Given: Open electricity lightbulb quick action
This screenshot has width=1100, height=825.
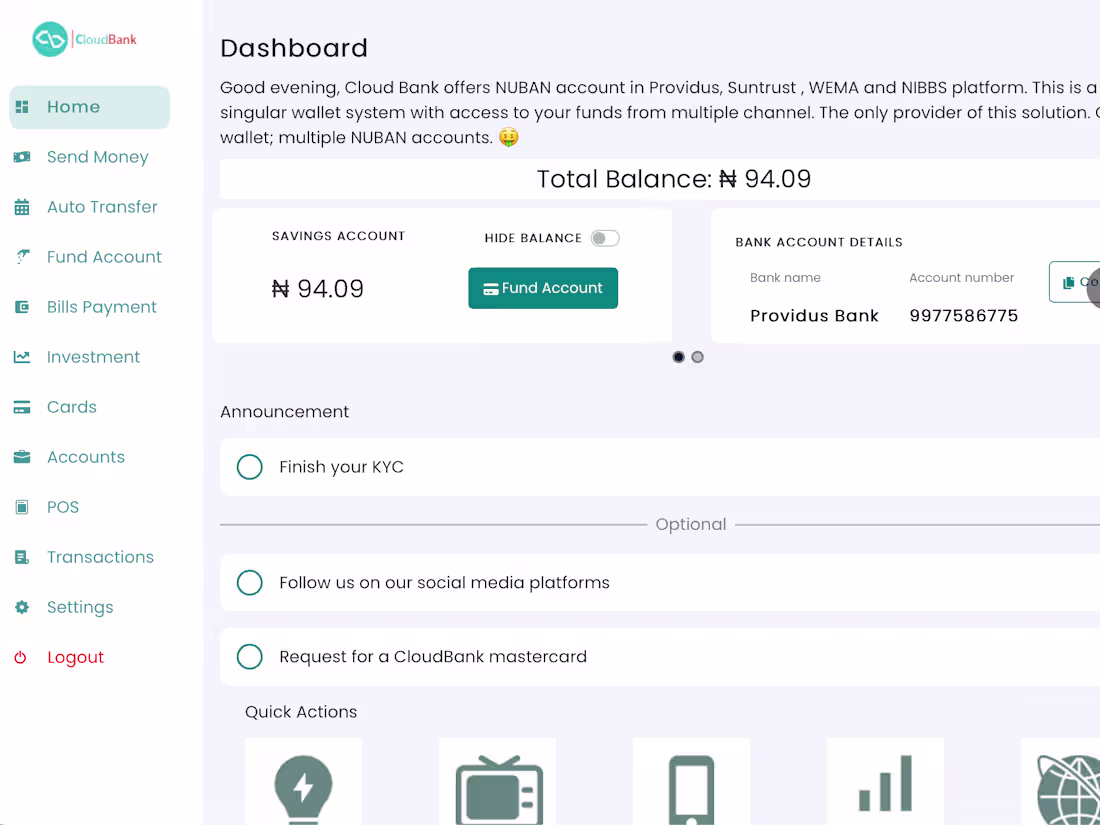Looking at the screenshot, I should tap(303, 782).
